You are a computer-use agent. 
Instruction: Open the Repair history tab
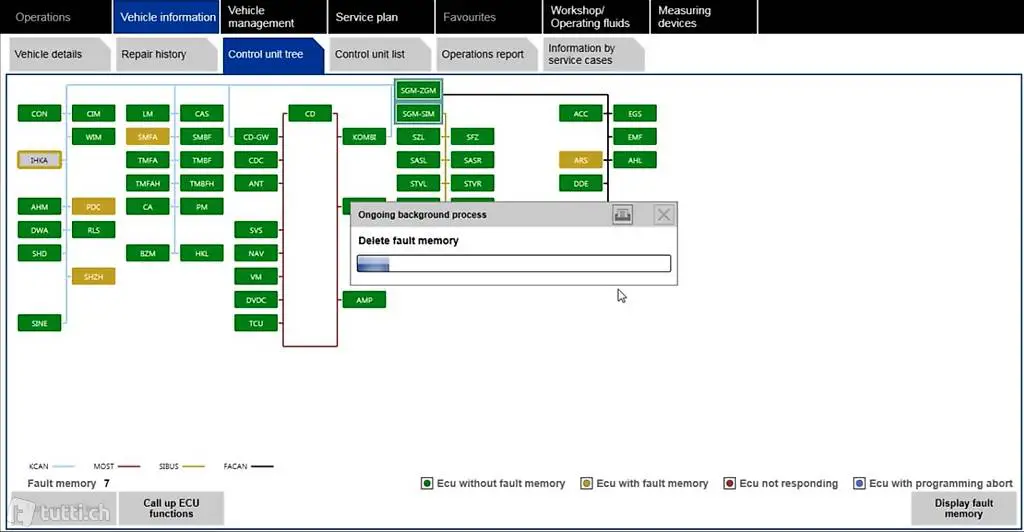click(154, 55)
